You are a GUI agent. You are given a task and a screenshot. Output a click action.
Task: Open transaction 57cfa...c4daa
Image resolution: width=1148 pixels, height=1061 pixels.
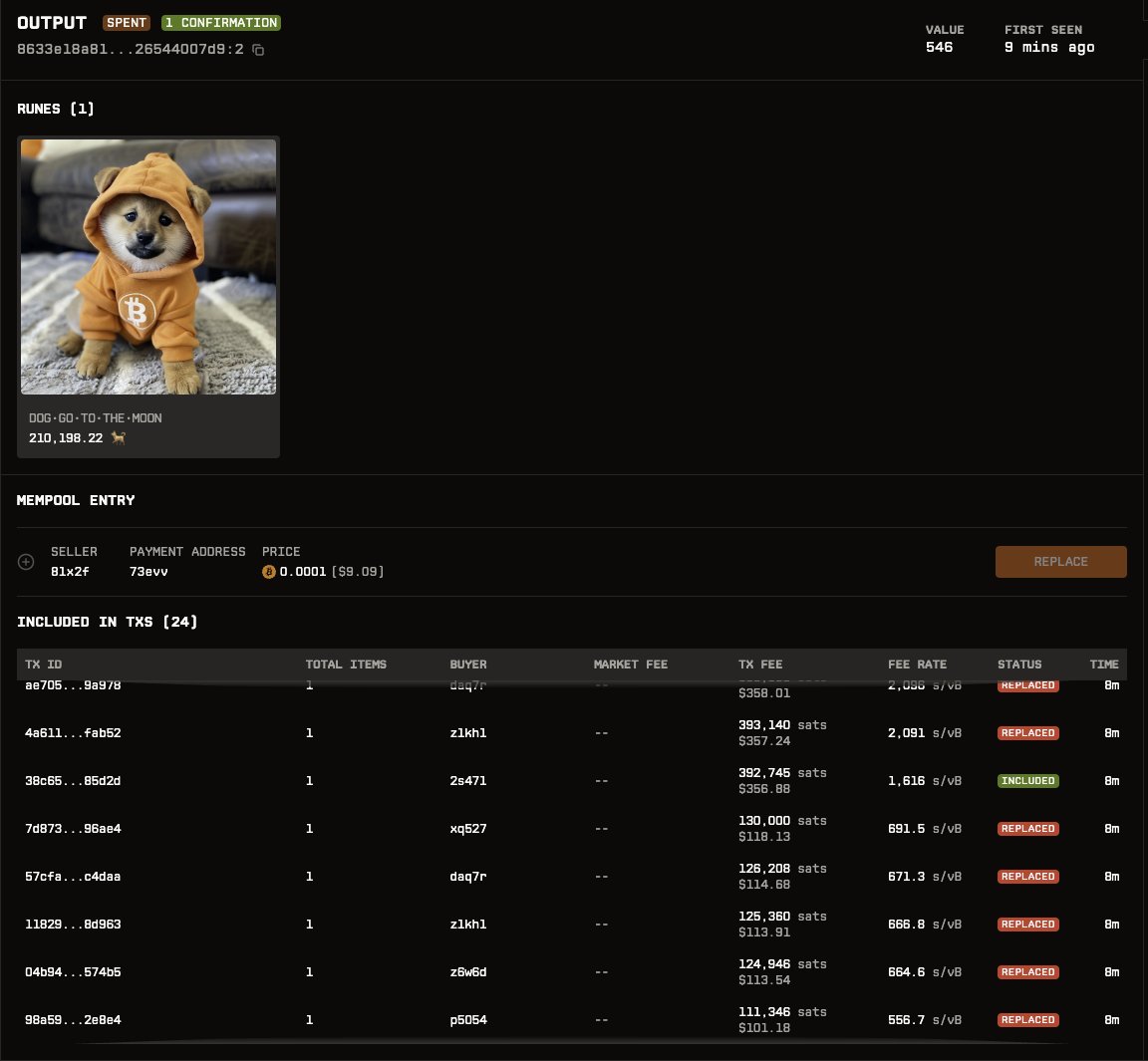coord(73,877)
